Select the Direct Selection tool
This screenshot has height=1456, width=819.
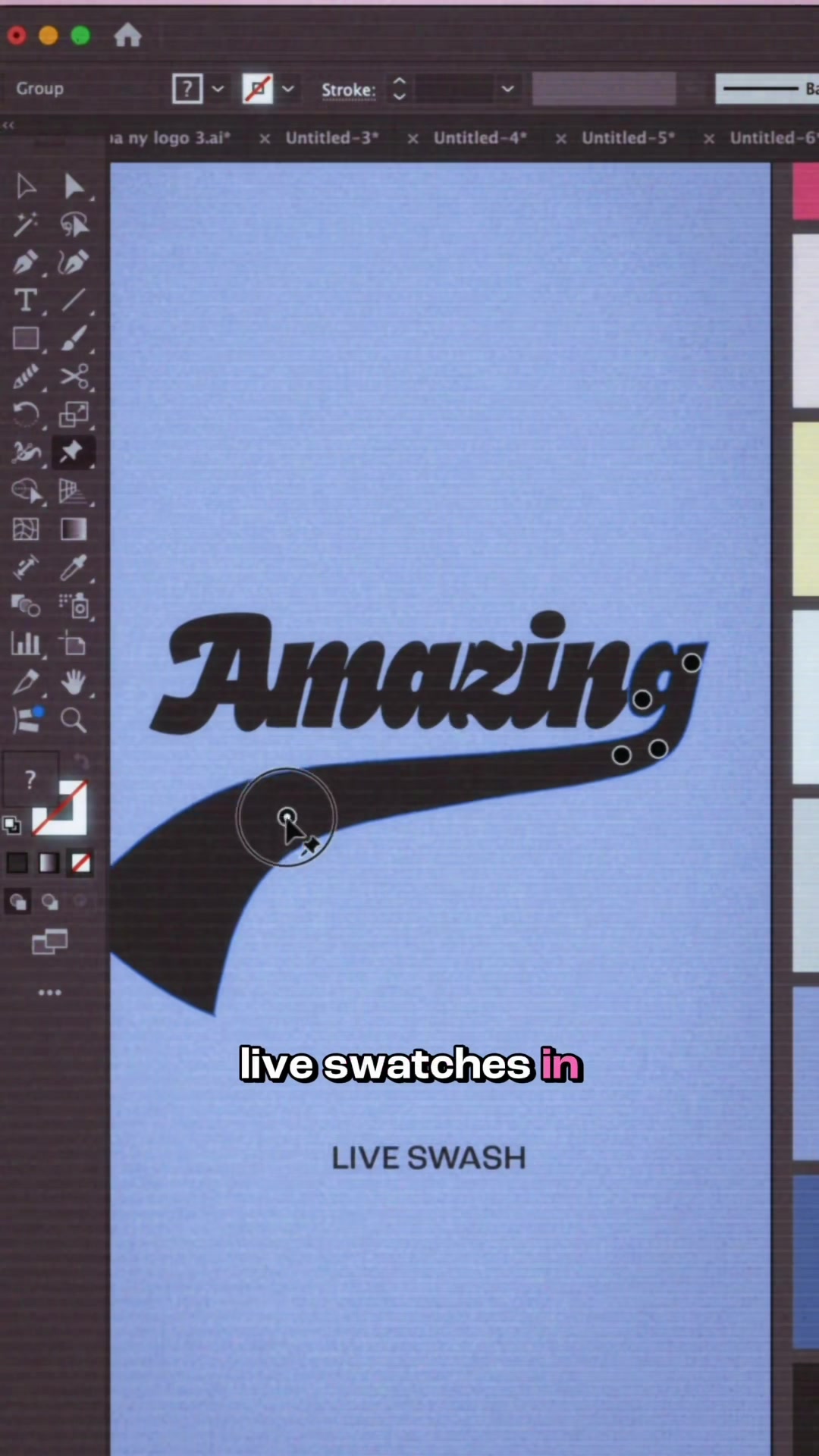coord(74,186)
